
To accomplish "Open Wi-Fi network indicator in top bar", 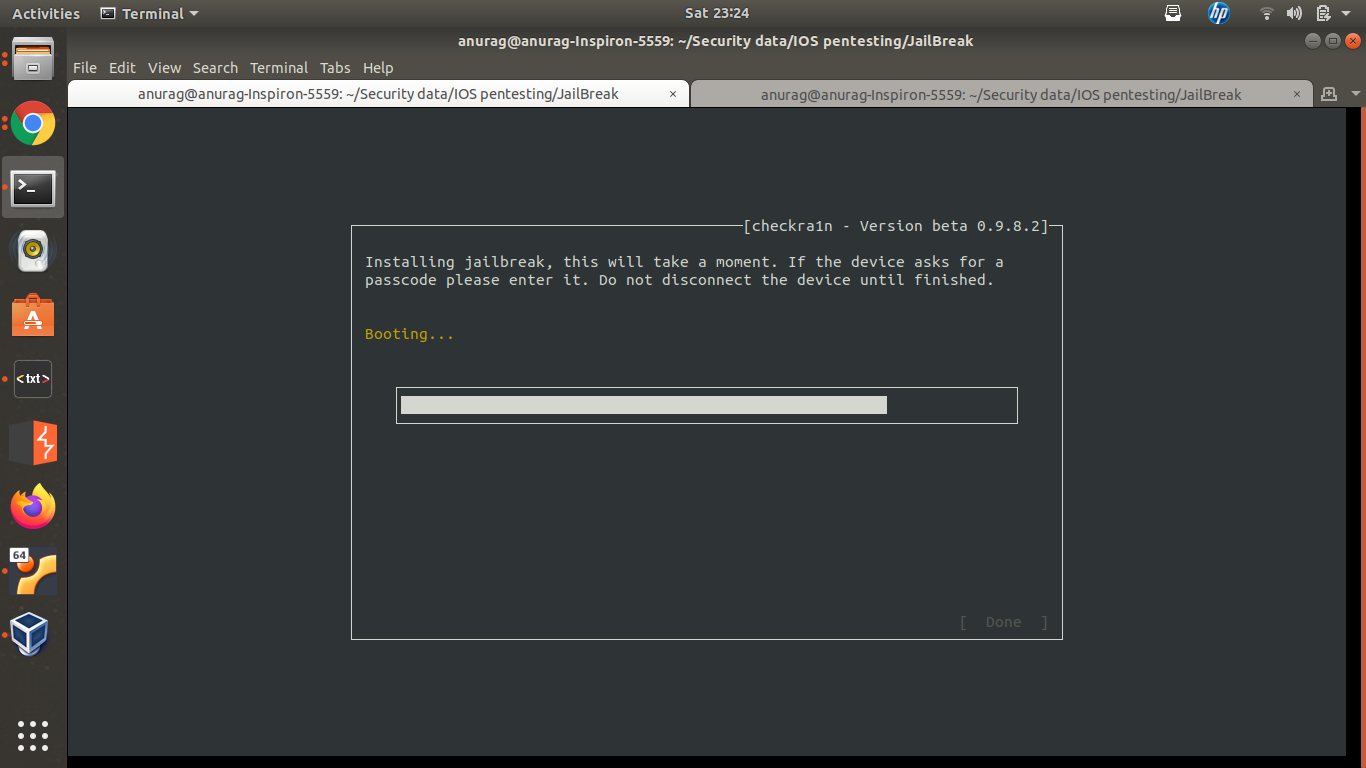I will 1266,13.
